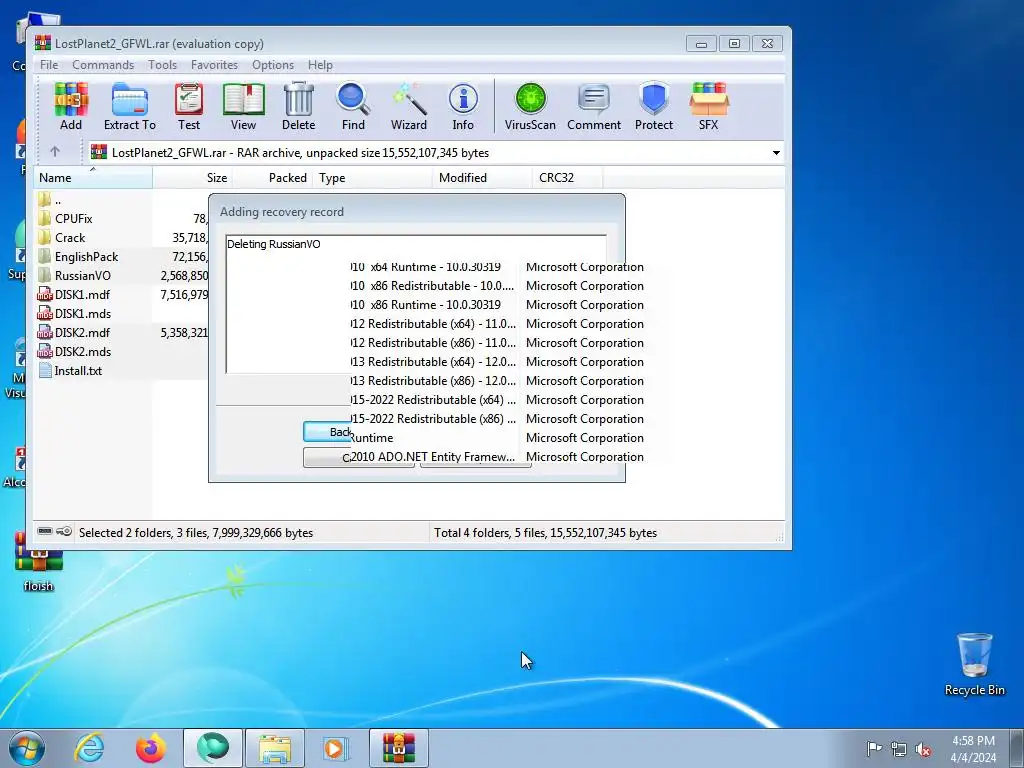
Task: Show archive Info
Action: 463,106
